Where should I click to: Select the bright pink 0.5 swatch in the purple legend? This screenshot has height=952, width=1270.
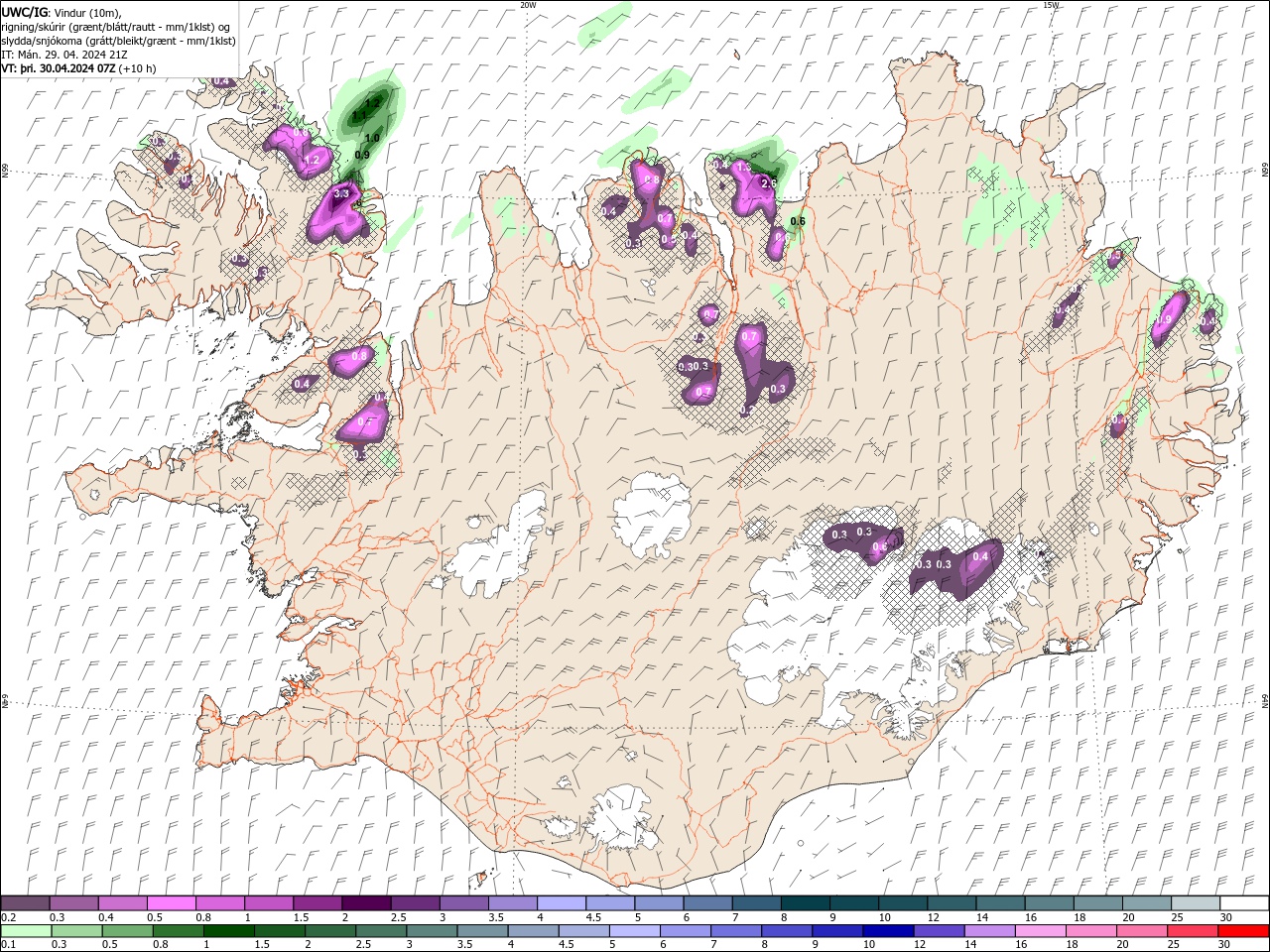[171, 903]
